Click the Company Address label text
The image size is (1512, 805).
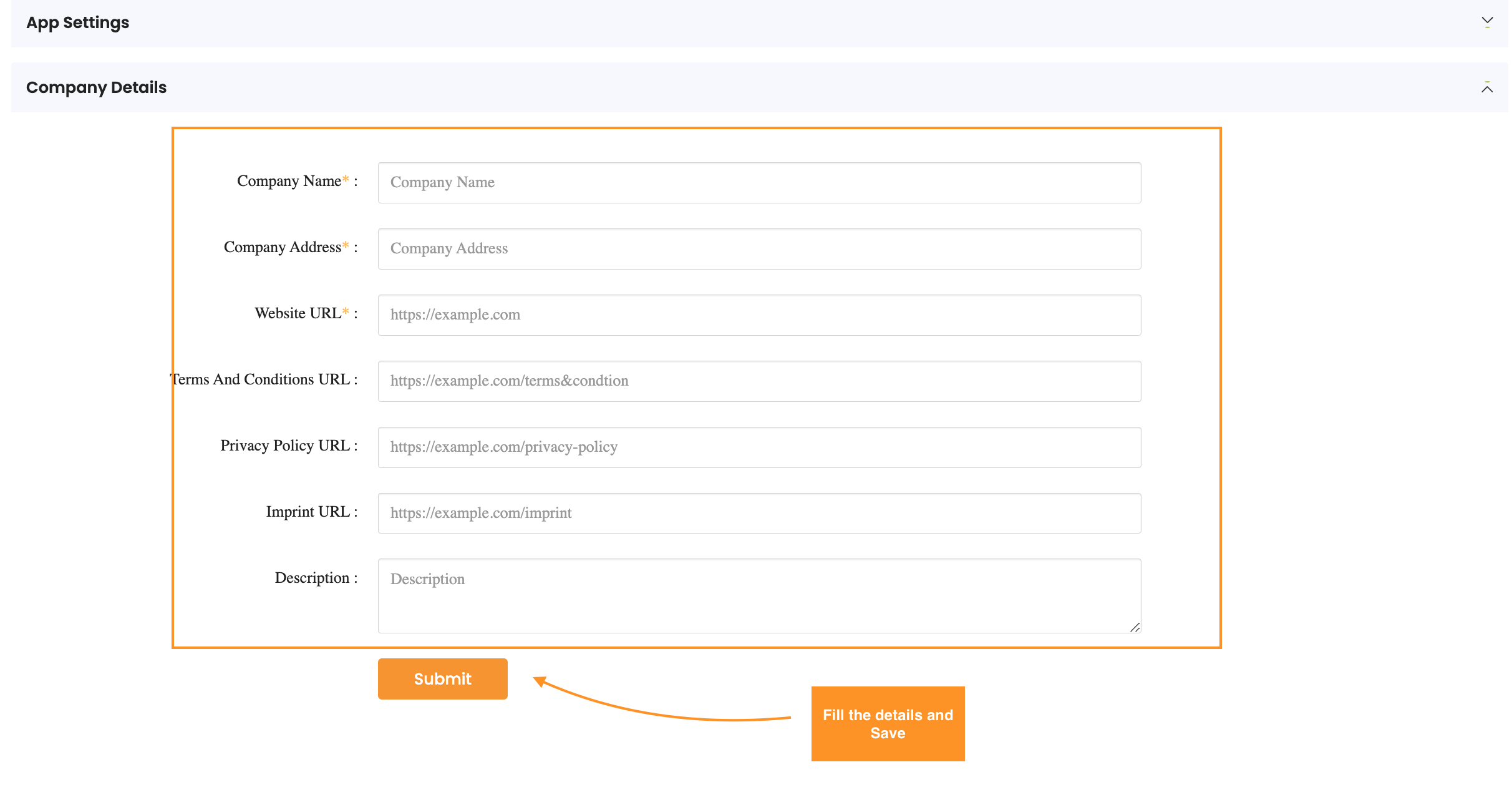pyautogui.click(x=283, y=247)
